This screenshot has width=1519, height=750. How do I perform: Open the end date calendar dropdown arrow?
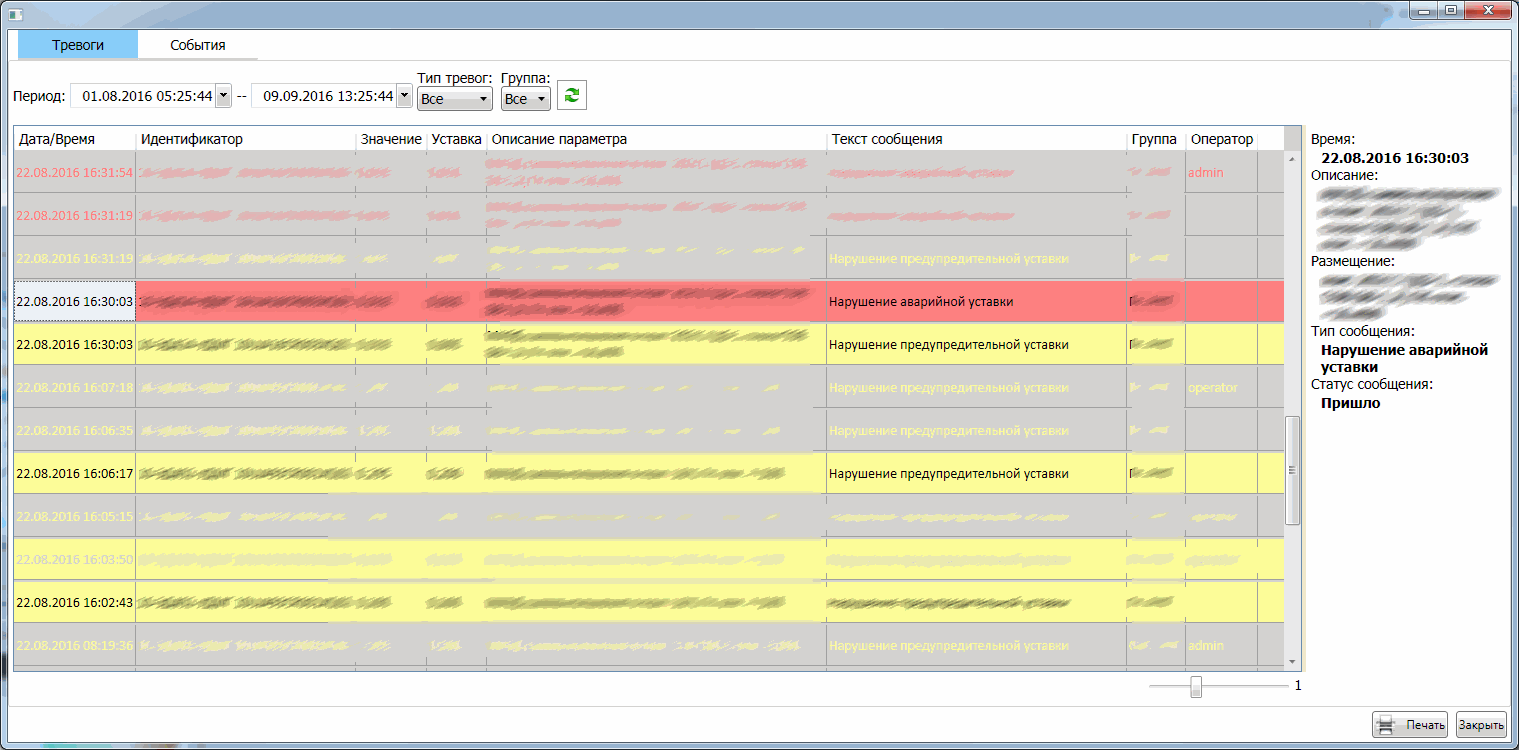click(404, 96)
